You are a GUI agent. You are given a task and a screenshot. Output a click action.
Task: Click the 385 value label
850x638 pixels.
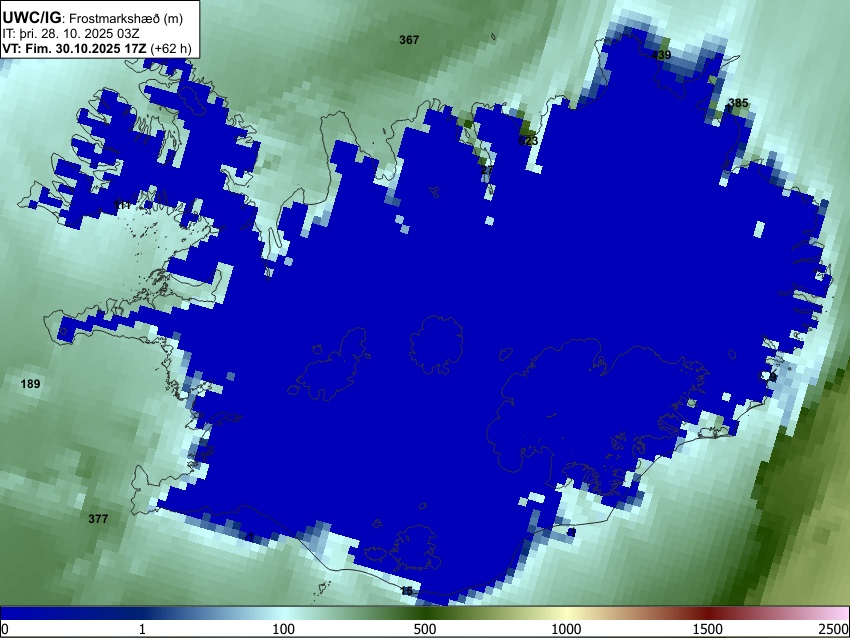point(738,102)
